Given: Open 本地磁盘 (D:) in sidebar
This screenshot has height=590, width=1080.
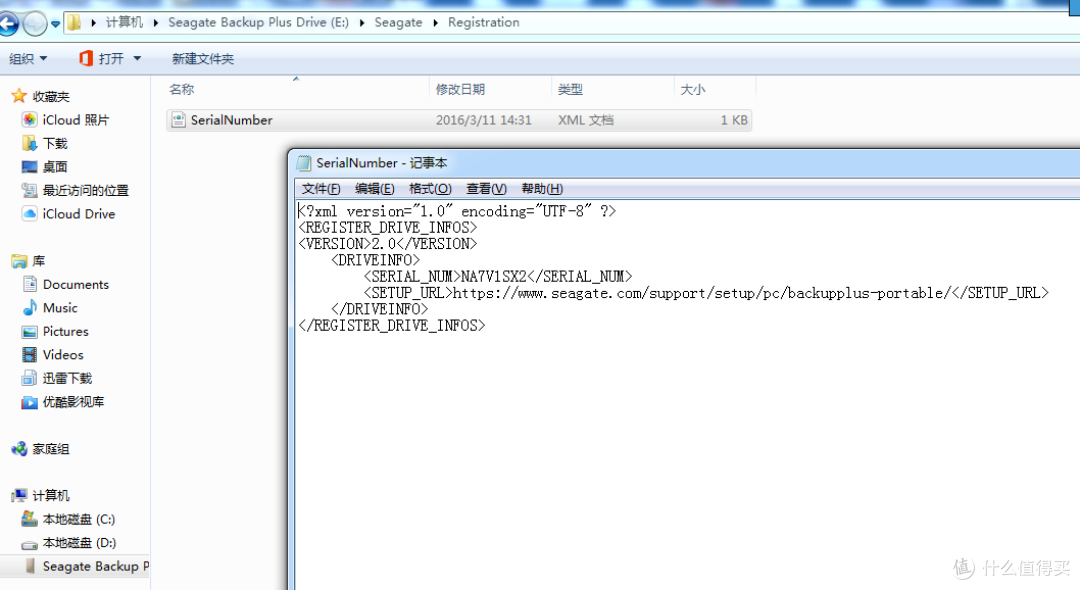Looking at the screenshot, I should click(x=79, y=542).
